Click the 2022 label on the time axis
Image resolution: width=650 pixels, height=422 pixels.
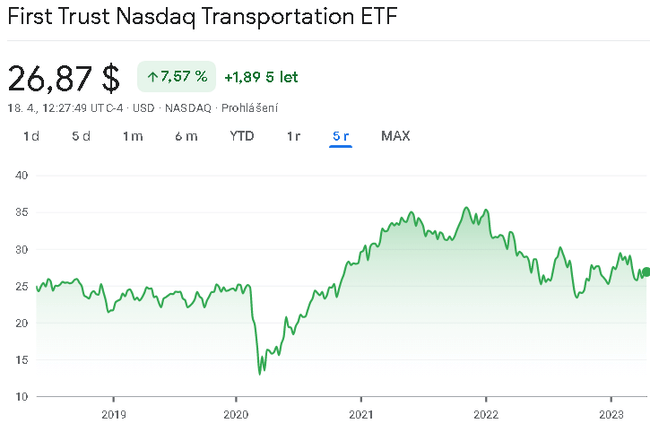(486, 413)
